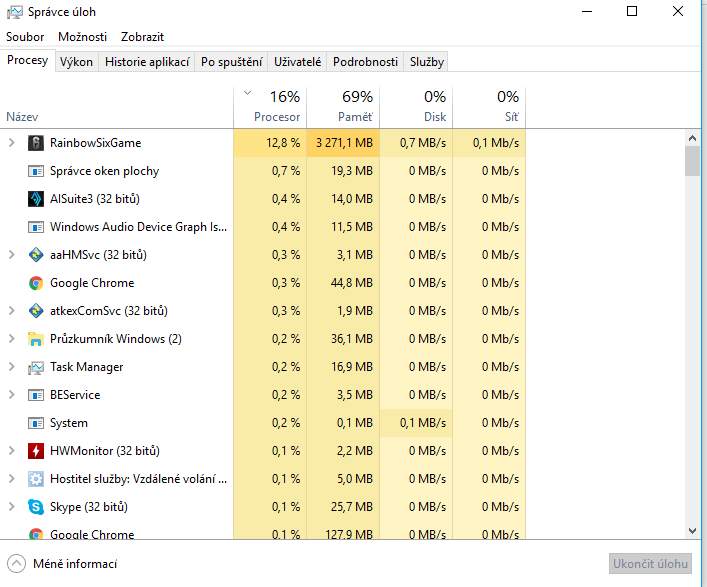
Task: Select the Task Manager process icon
Action: click(36, 367)
